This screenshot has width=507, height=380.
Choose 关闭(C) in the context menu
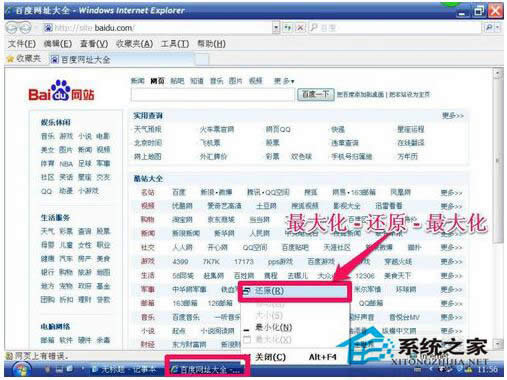(x=295, y=357)
